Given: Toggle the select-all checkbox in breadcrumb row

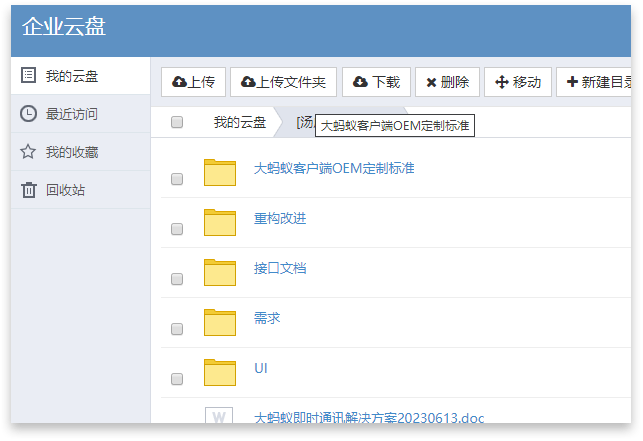Looking at the screenshot, I should [x=177, y=122].
